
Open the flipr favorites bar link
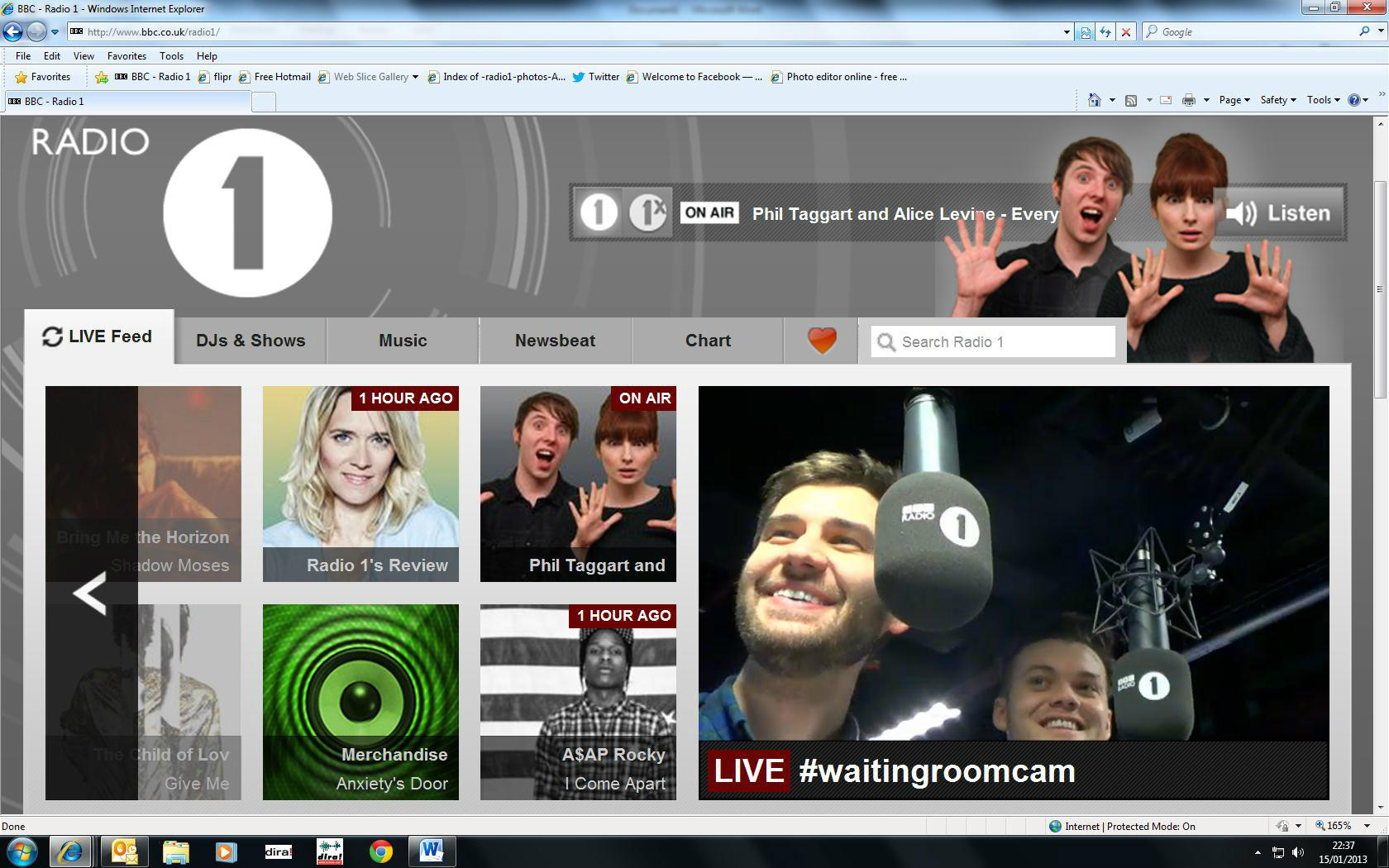pyautogui.click(x=215, y=77)
